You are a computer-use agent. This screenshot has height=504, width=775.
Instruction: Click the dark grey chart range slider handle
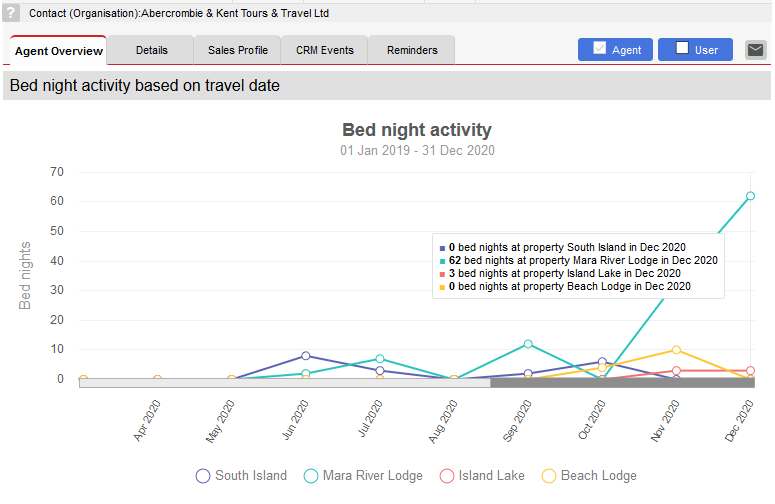point(622,382)
